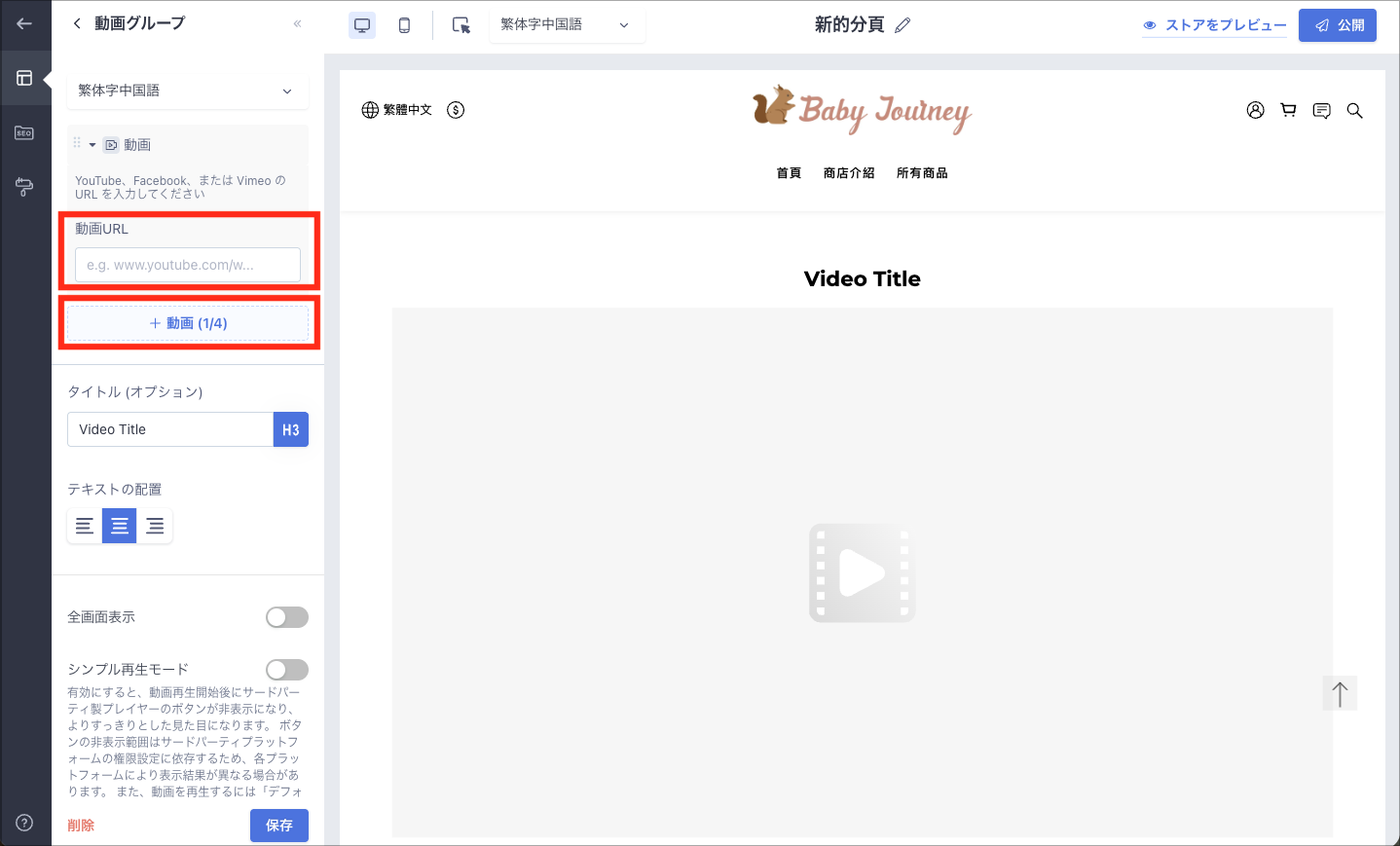Activate the element inspect cursor tool

(x=461, y=25)
